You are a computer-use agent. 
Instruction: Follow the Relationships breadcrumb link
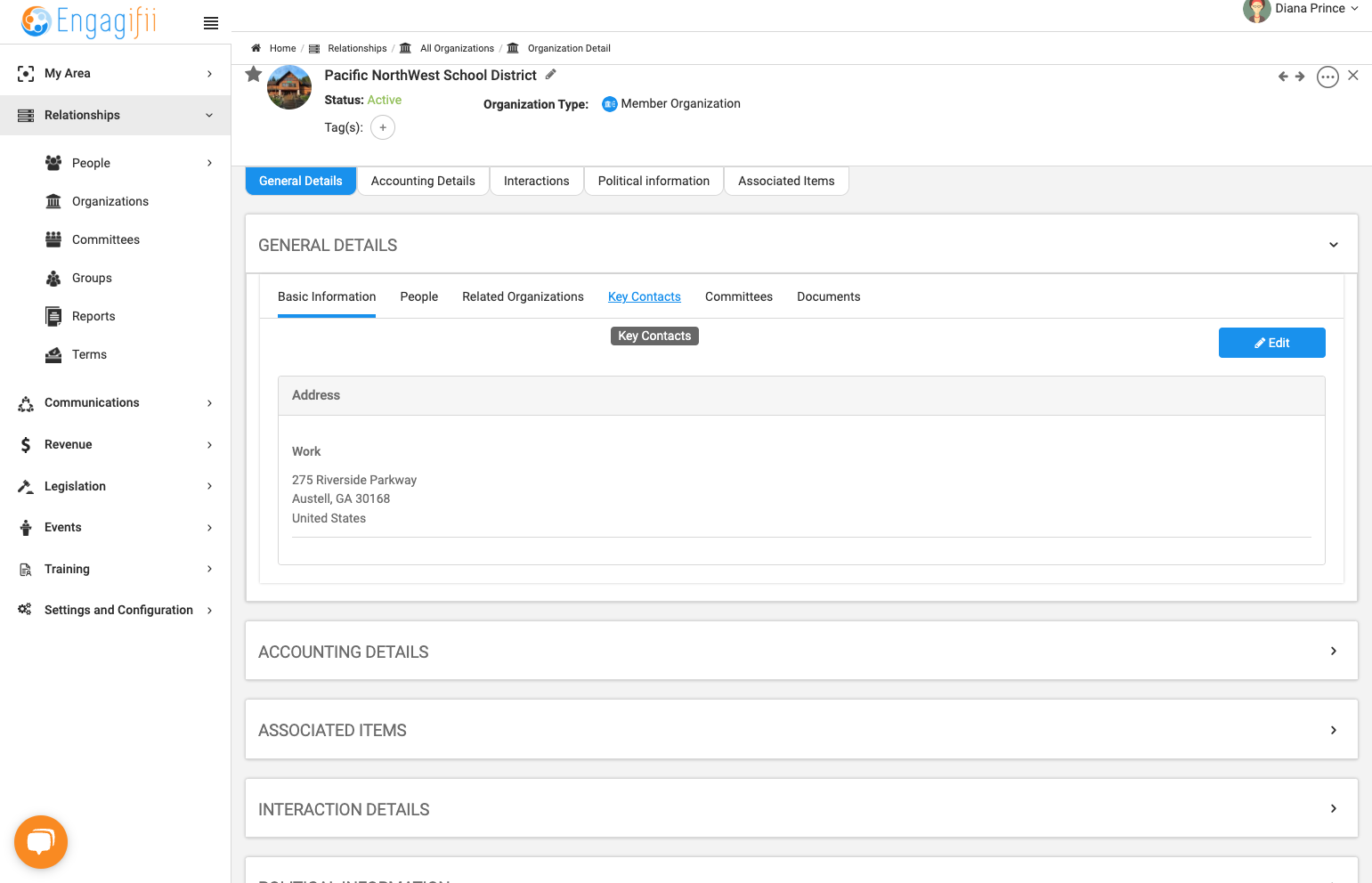pos(357,48)
